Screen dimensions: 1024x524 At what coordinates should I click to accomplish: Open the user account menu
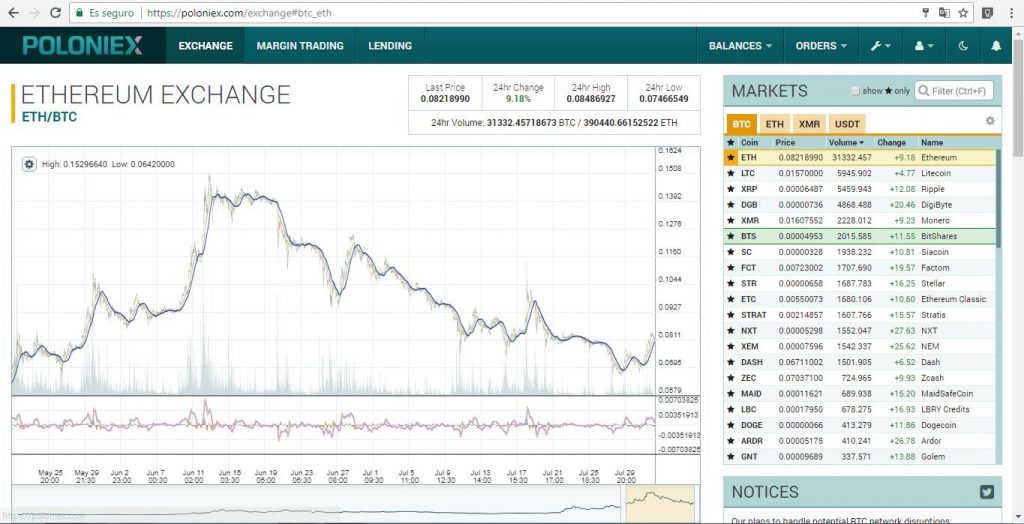pyautogui.click(x=923, y=46)
